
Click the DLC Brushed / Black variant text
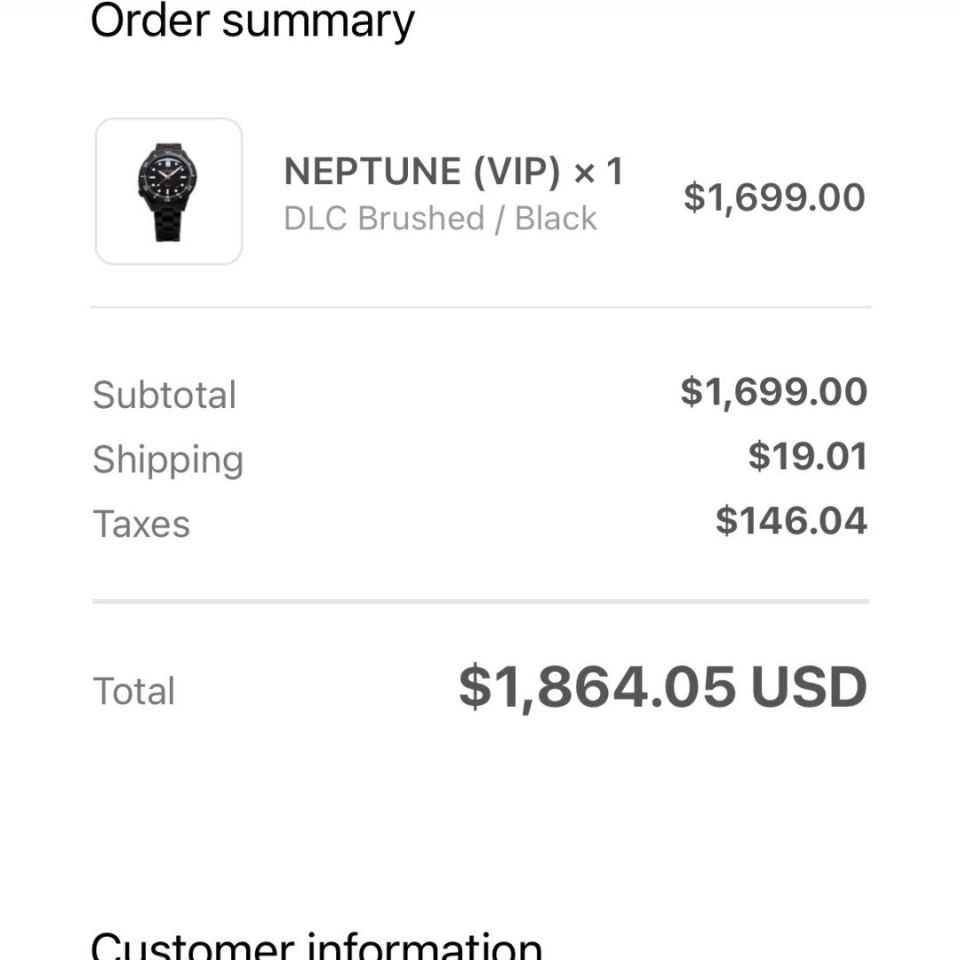click(x=440, y=218)
